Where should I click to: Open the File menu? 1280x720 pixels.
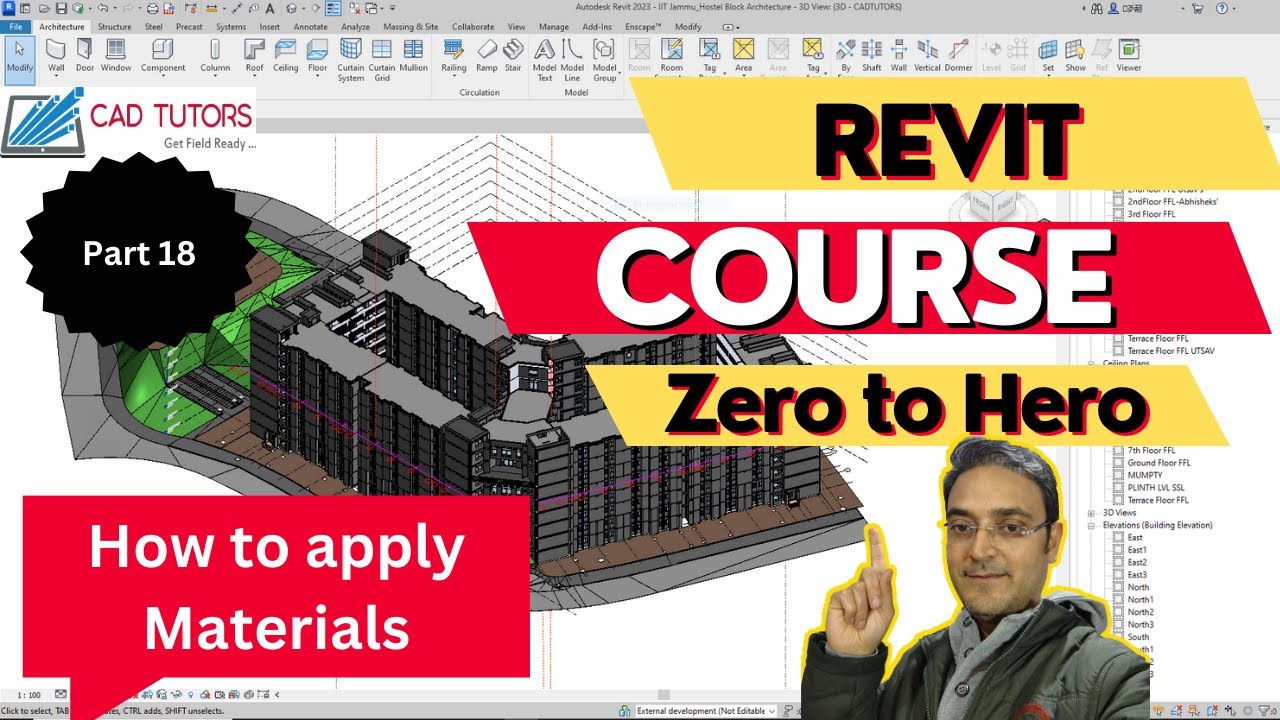click(x=16, y=27)
